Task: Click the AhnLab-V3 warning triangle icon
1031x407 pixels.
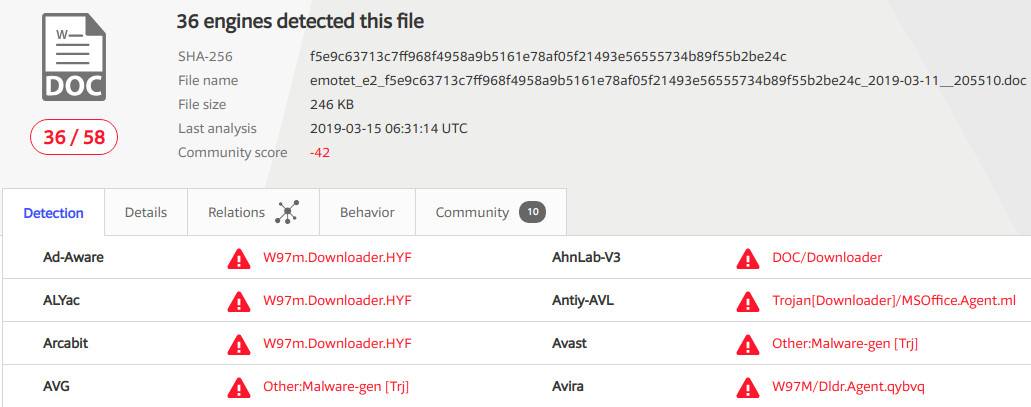Action: point(748,258)
